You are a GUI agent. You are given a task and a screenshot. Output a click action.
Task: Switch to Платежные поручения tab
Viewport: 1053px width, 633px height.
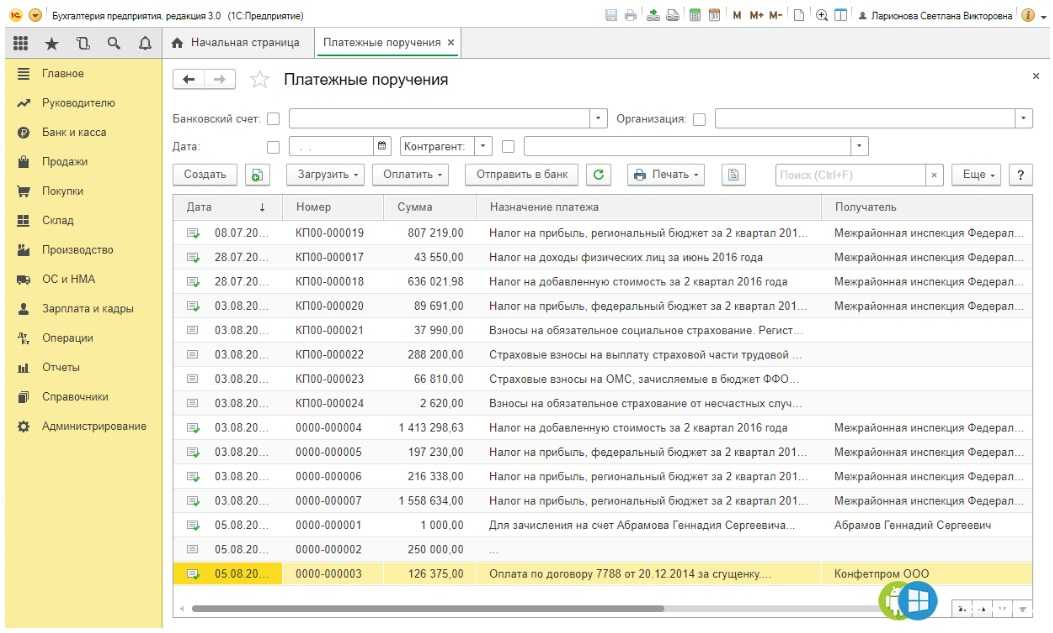(381, 42)
